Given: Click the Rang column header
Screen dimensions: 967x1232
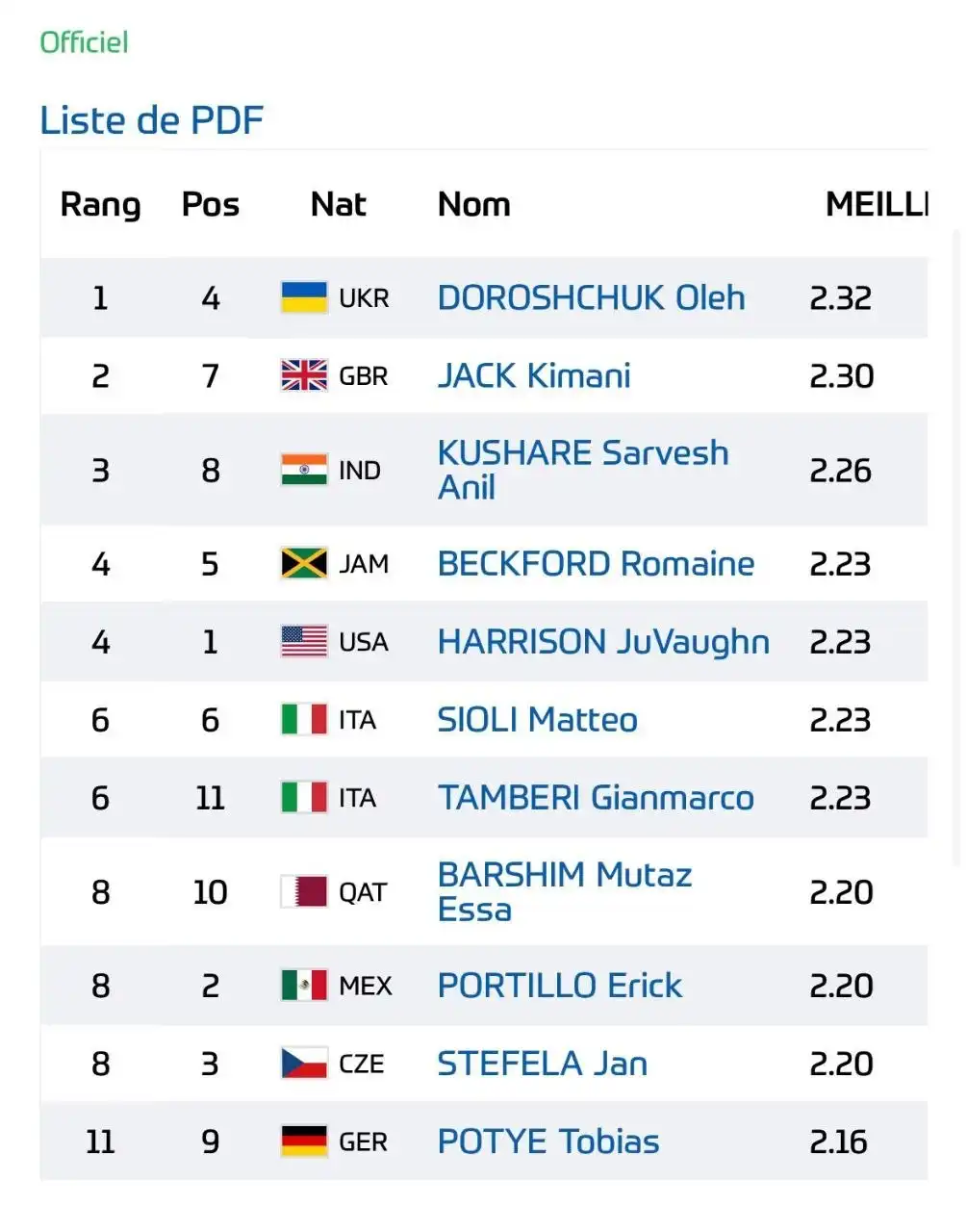Looking at the screenshot, I should (100, 204).
